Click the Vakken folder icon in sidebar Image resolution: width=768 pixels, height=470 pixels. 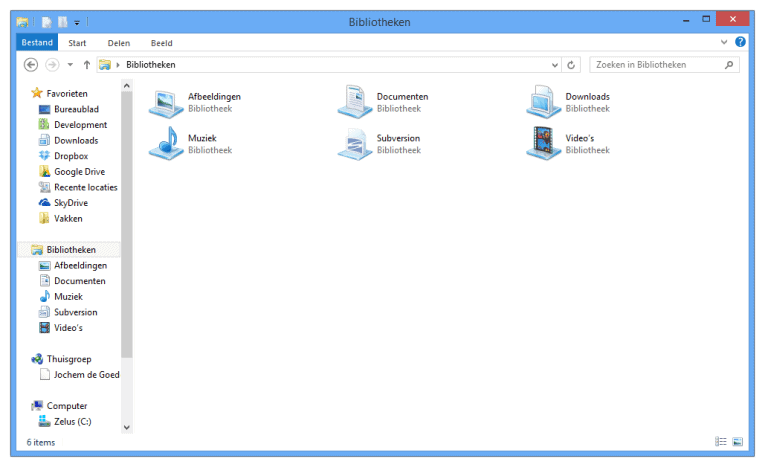point(44,218)
